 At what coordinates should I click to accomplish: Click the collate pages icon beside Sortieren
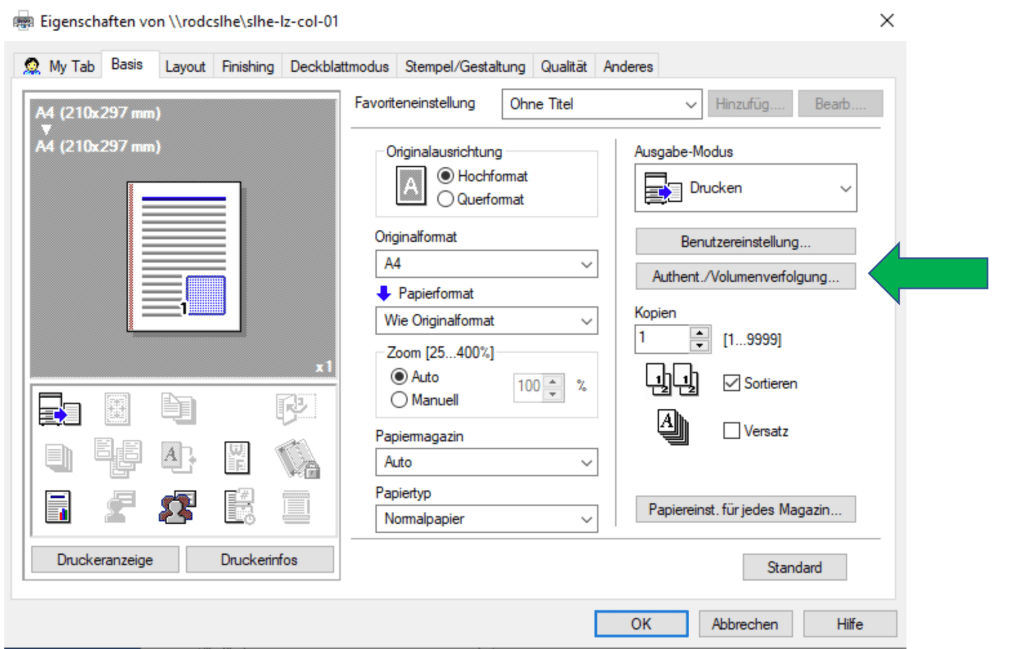click(670, 383)
